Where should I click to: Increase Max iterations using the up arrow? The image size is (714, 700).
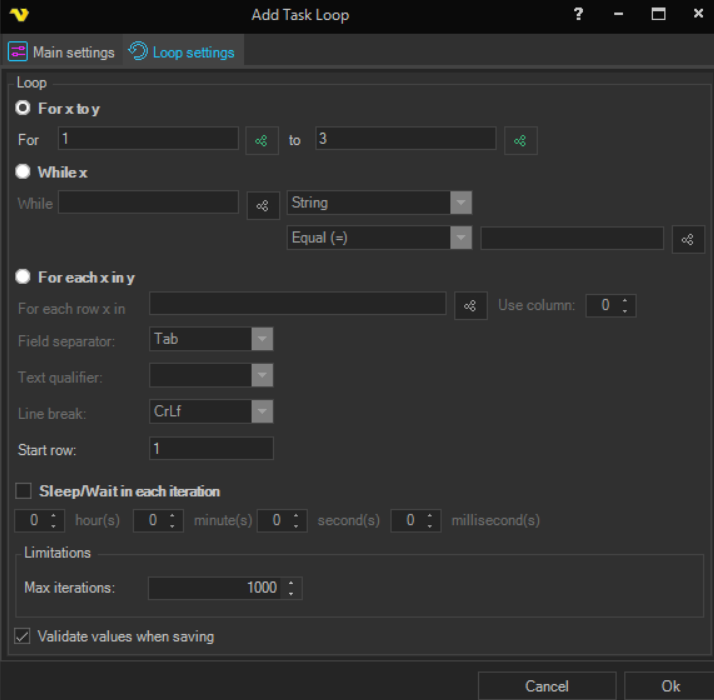point(291,582)
